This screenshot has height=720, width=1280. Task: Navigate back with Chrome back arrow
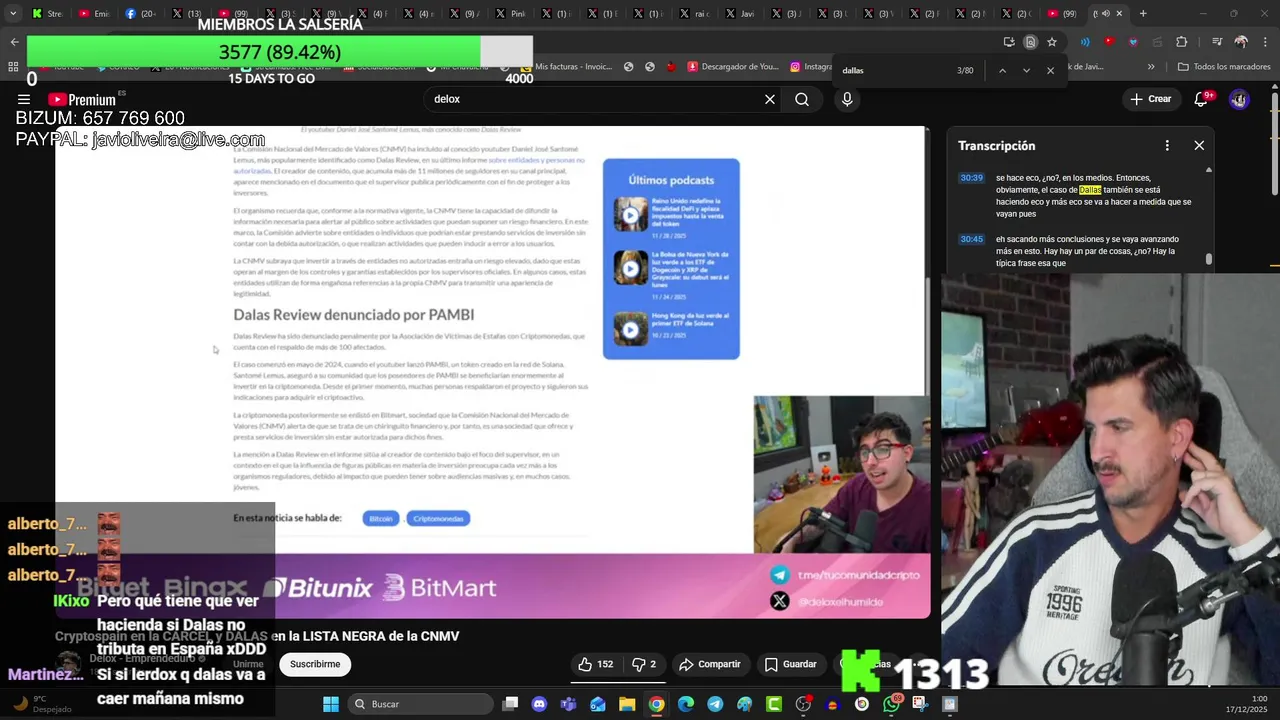pyautogui.click(x=14, y=42)
